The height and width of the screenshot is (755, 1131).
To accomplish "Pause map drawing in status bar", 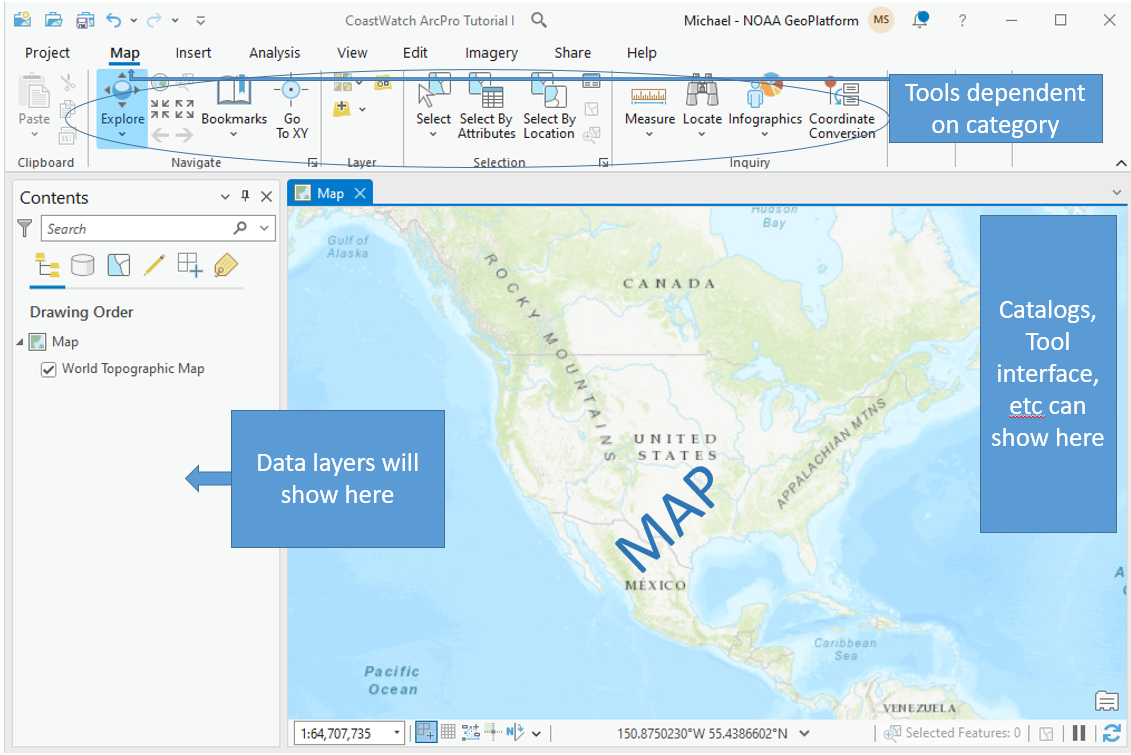I will [x=1079, y=733].
